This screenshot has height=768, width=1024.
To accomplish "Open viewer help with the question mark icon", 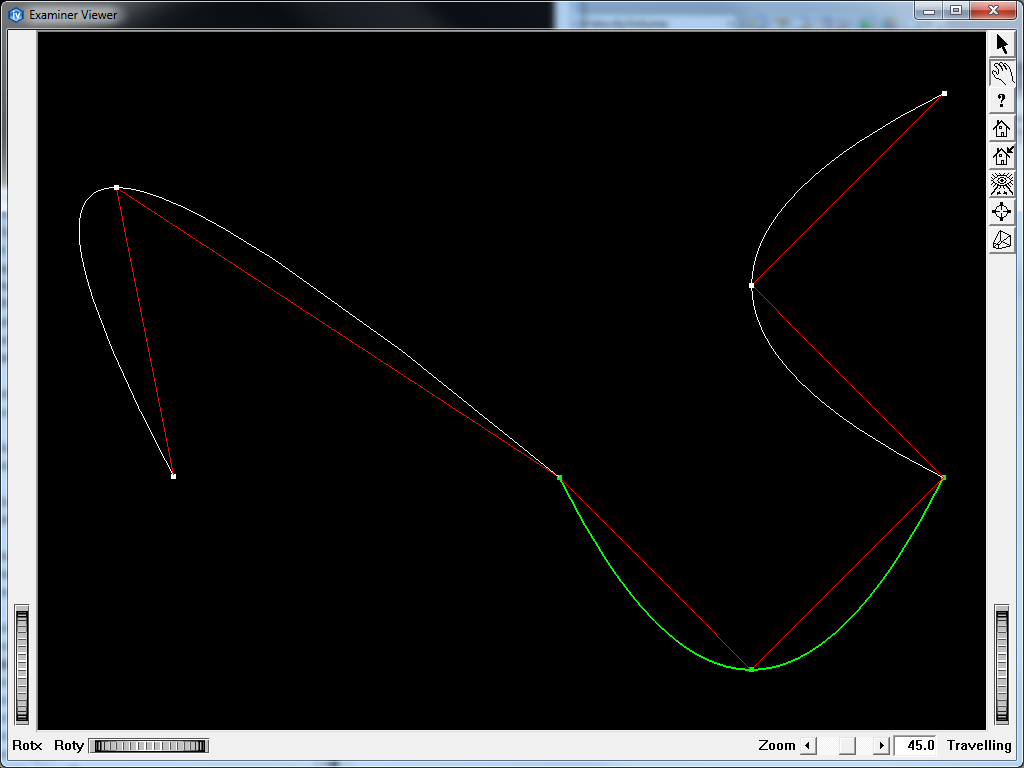I will point(1001,99).
